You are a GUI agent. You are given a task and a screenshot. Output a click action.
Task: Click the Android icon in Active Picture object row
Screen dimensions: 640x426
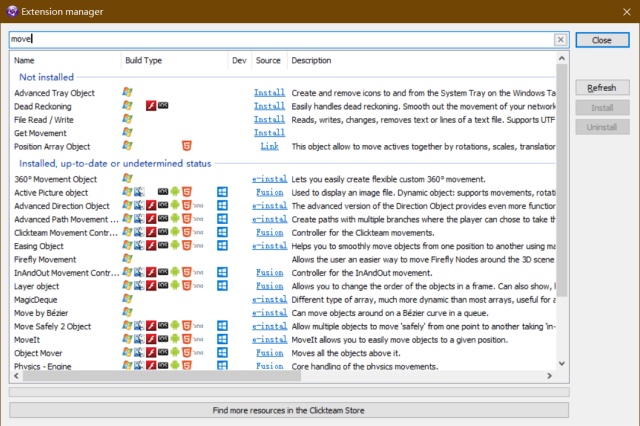[175, 192]
